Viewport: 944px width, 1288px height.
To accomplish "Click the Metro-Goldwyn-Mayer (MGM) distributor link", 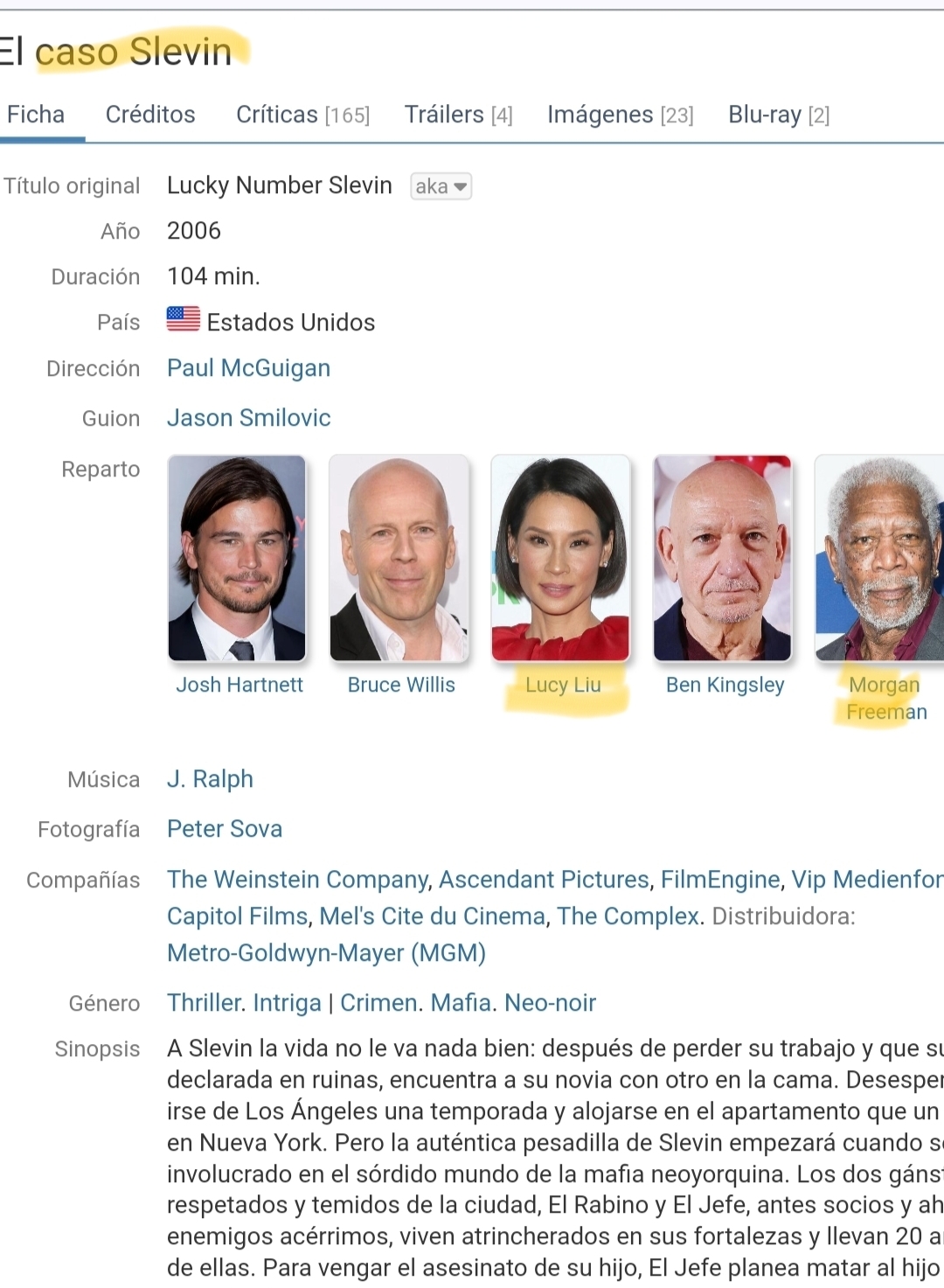I will coord(326,953).
